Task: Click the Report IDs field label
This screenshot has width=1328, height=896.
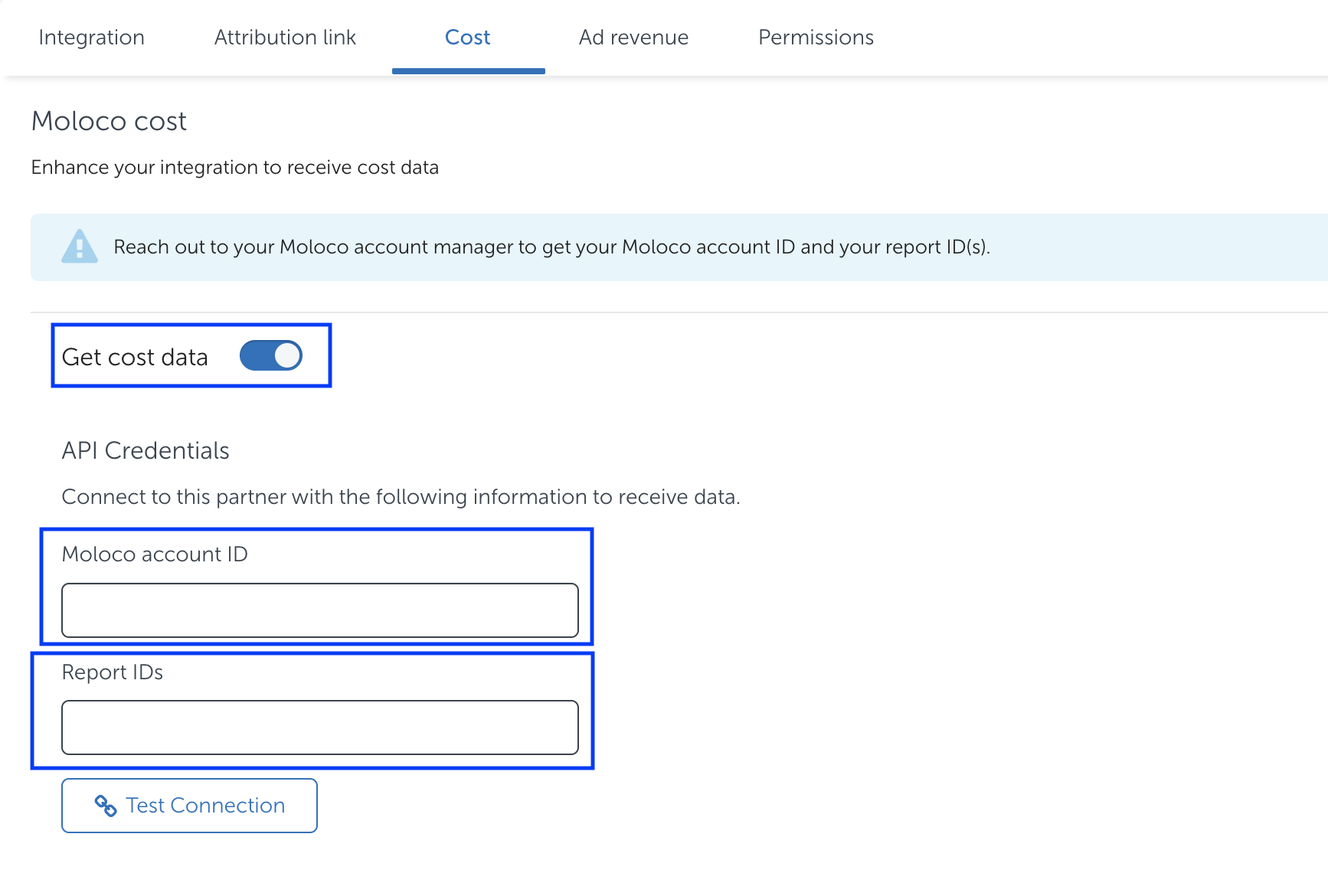Action: (x=113, y=672)
